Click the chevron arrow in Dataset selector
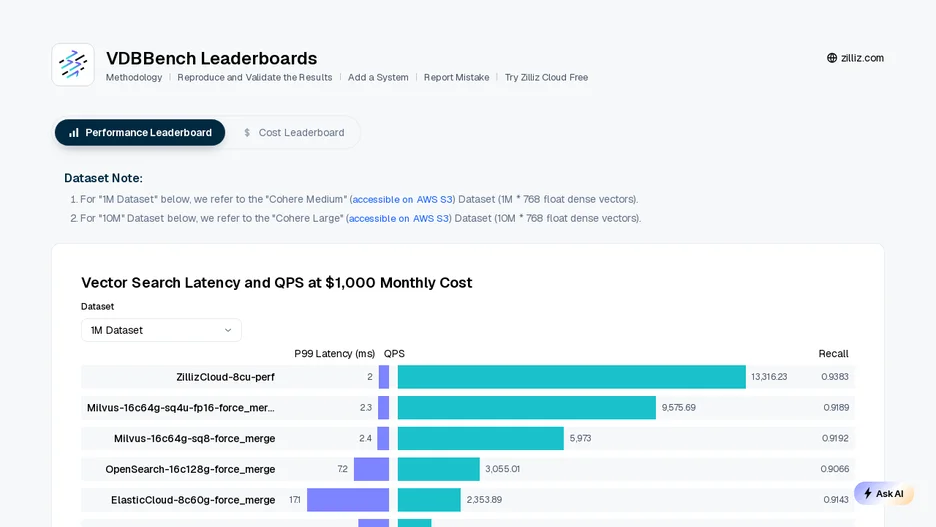936x527 pixels. 228,330
